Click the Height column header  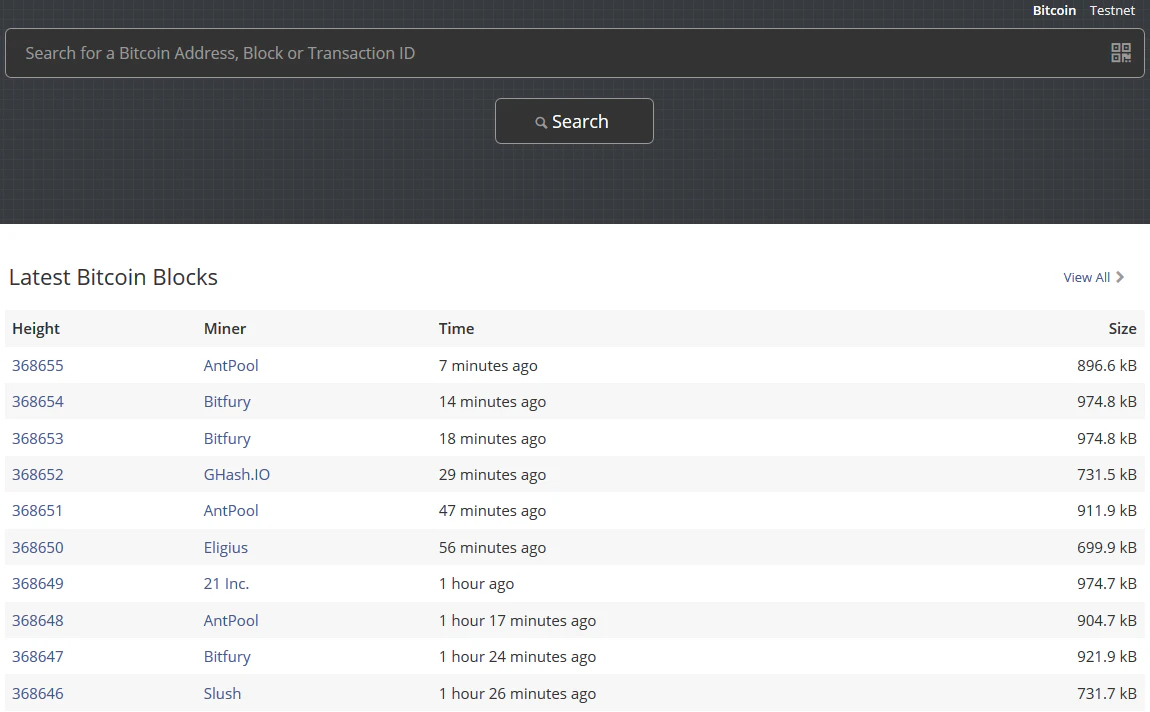[x=36, y=329]
